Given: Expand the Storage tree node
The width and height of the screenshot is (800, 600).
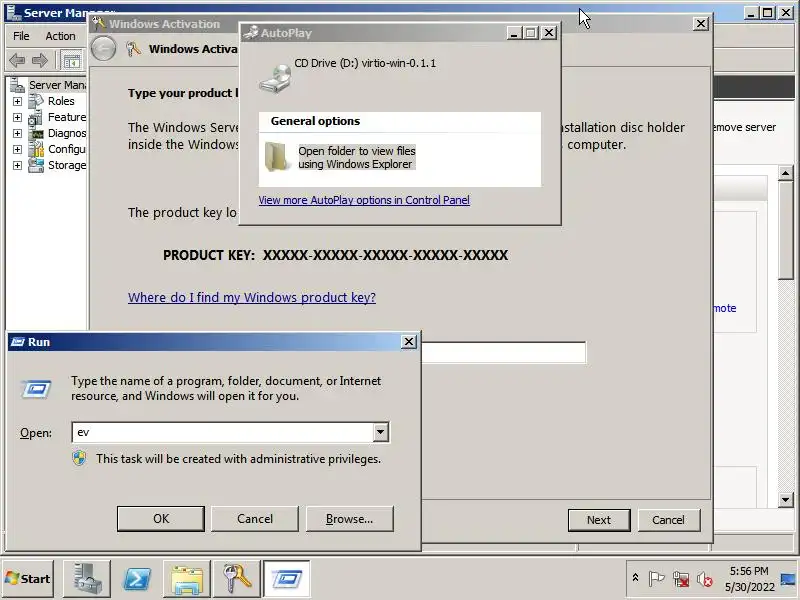Looking at the screenshot, I should pos(17,165).
